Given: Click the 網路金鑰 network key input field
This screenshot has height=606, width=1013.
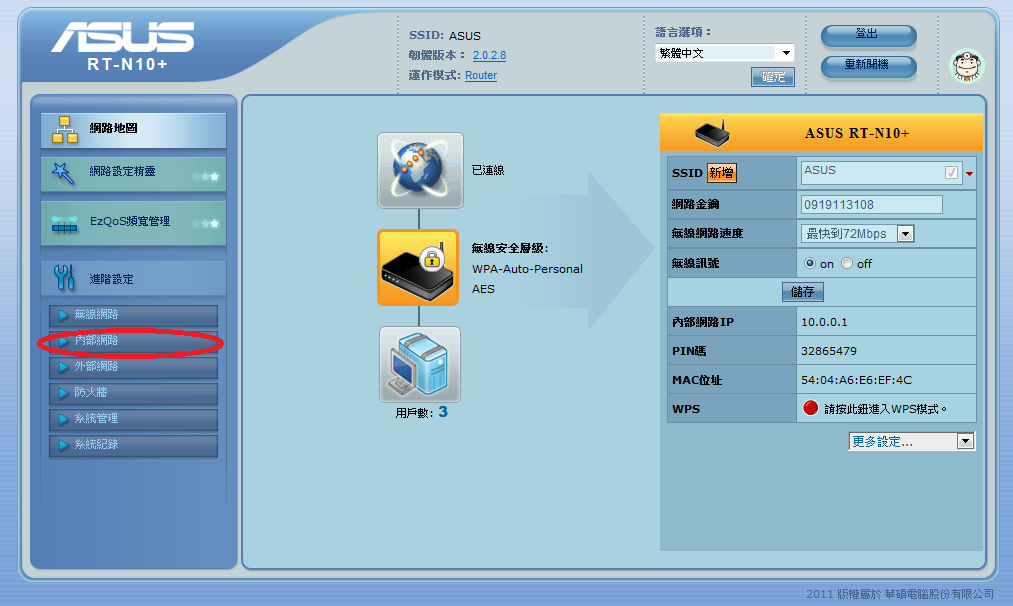Looking at the screenshot, I should tap(871, 205).
